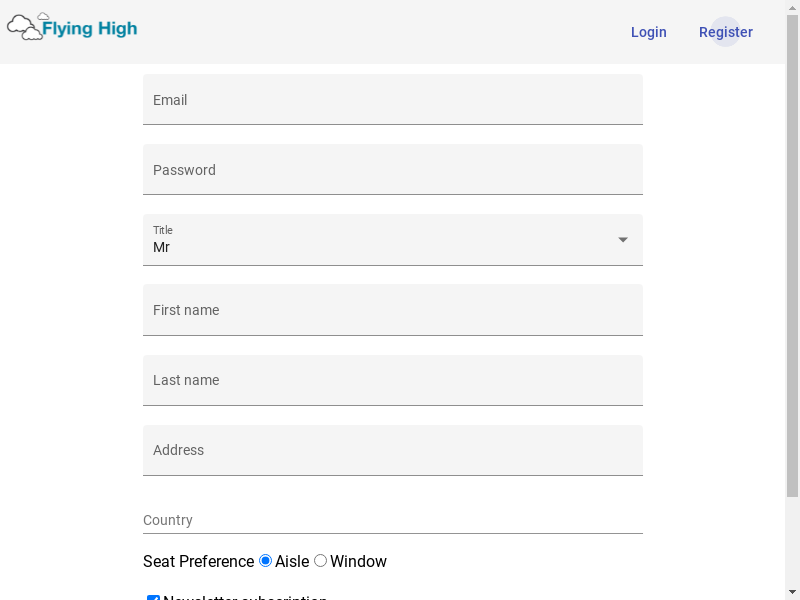Screen dimensions: 800x600
Task: Click the Window radio label text
Action: coord(358,561)
